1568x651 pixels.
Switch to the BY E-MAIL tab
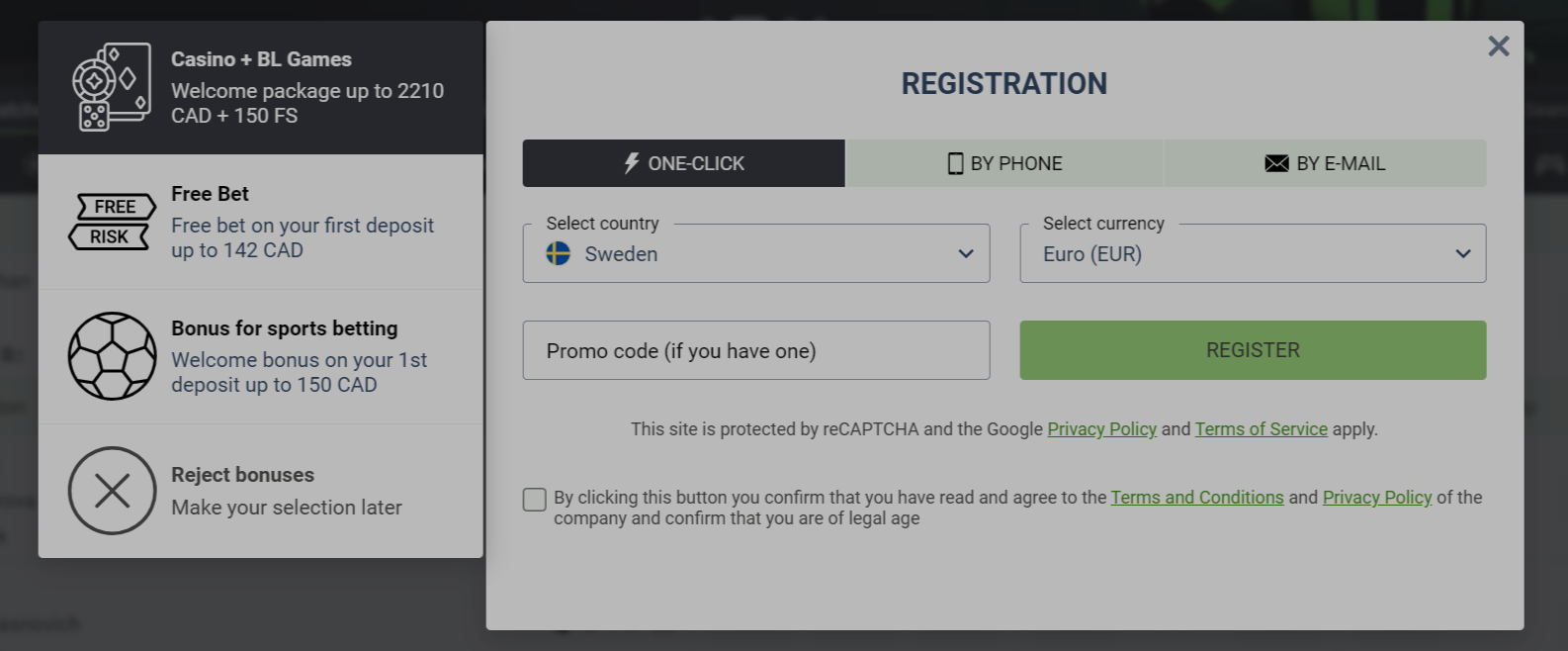pyautogui.click(x=1326, y=163)
